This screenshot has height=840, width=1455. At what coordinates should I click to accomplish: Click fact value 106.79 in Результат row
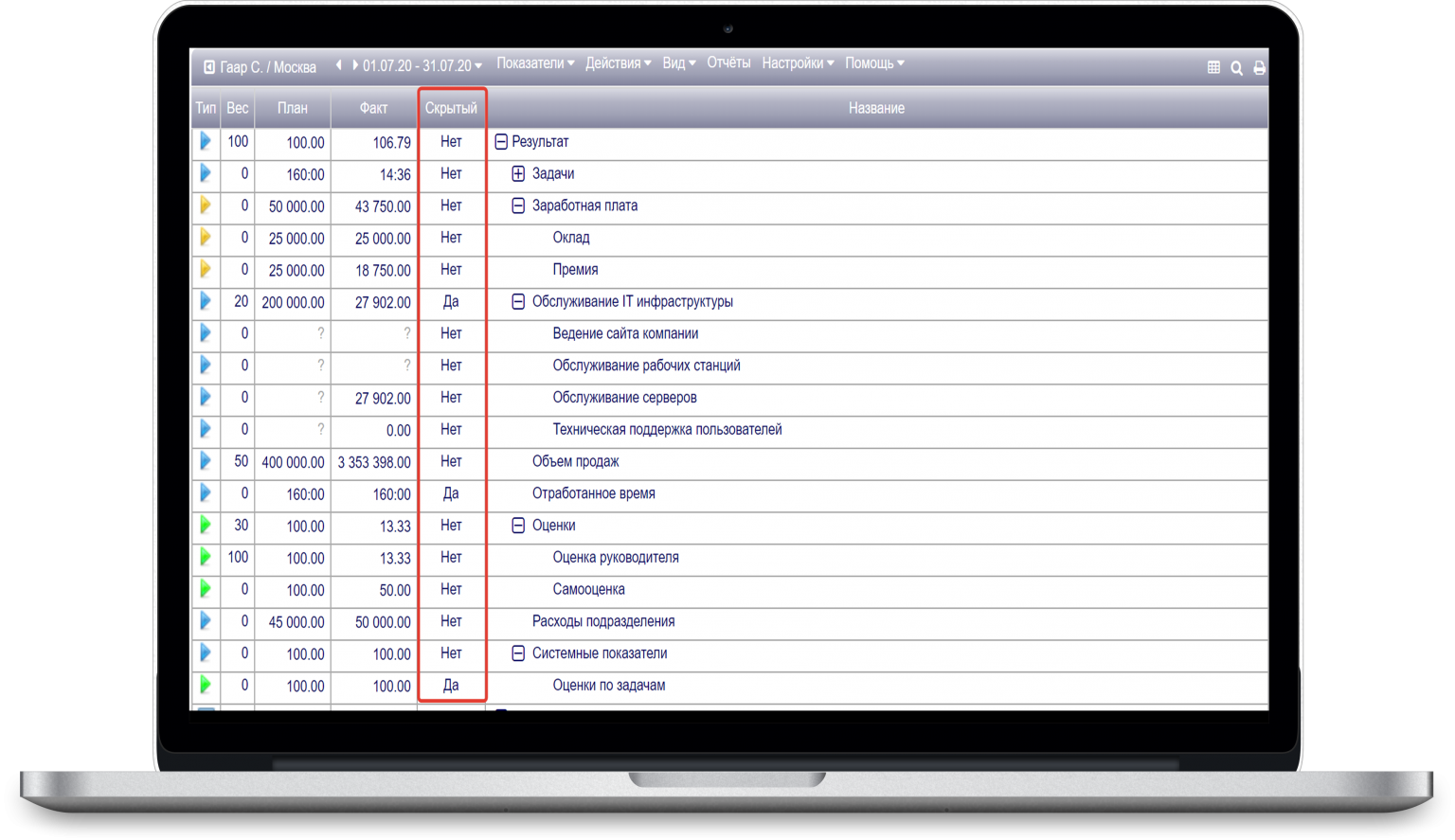[391, 143]
